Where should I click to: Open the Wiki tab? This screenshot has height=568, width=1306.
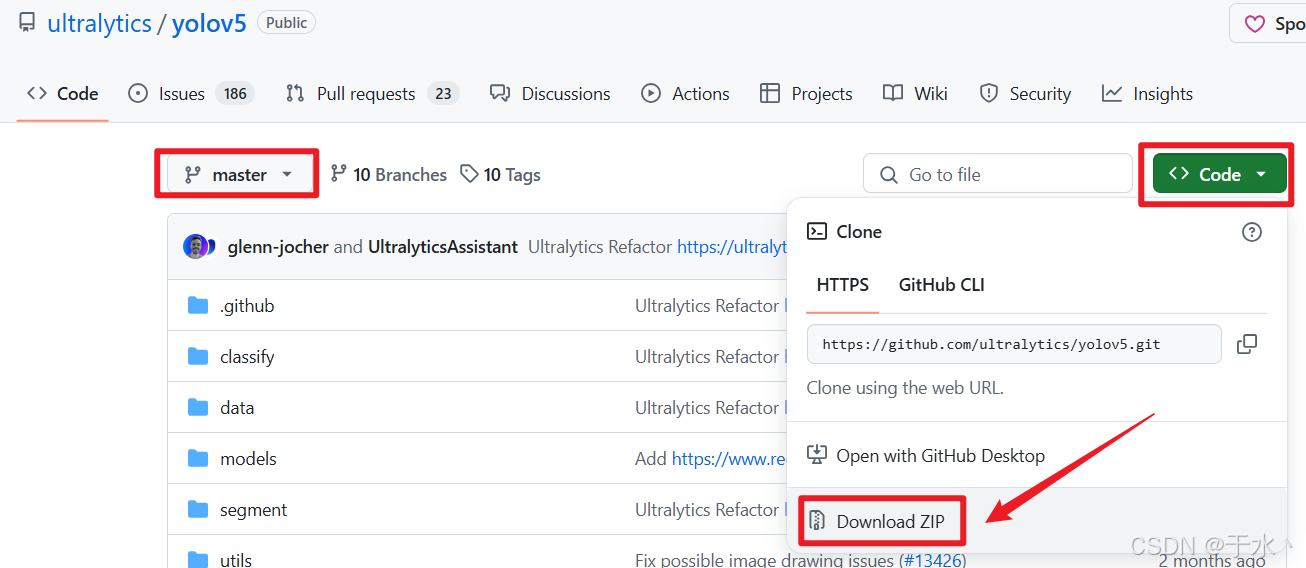coord(915,93)
